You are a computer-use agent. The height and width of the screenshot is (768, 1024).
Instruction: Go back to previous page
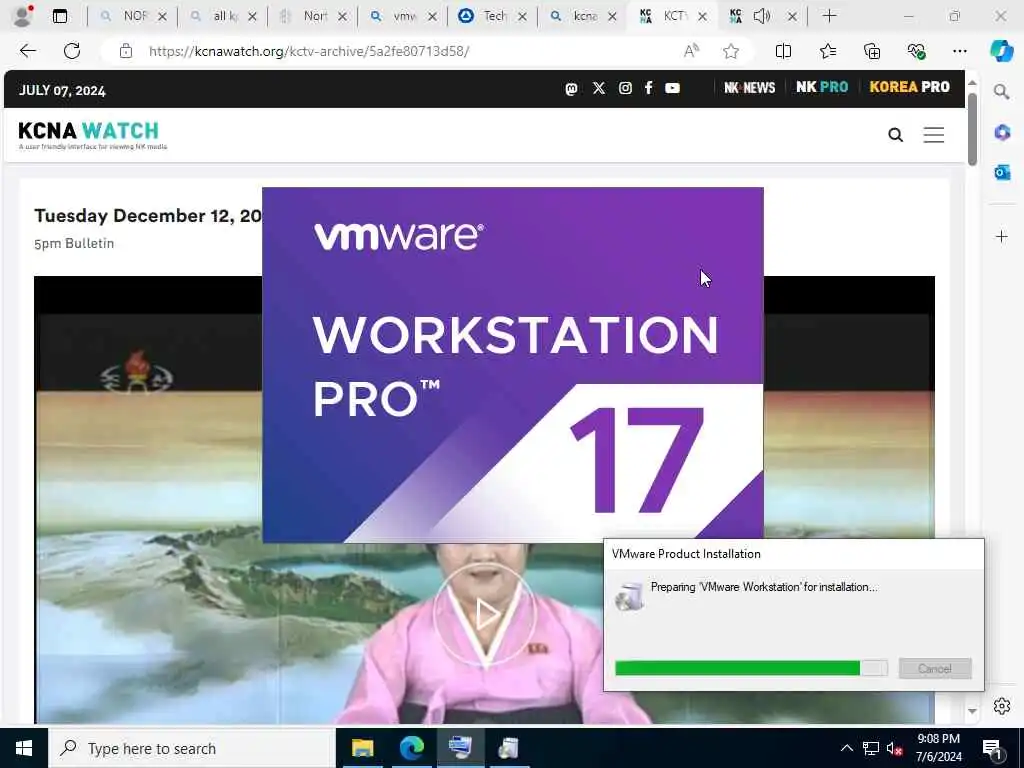[x=27, y=51]
